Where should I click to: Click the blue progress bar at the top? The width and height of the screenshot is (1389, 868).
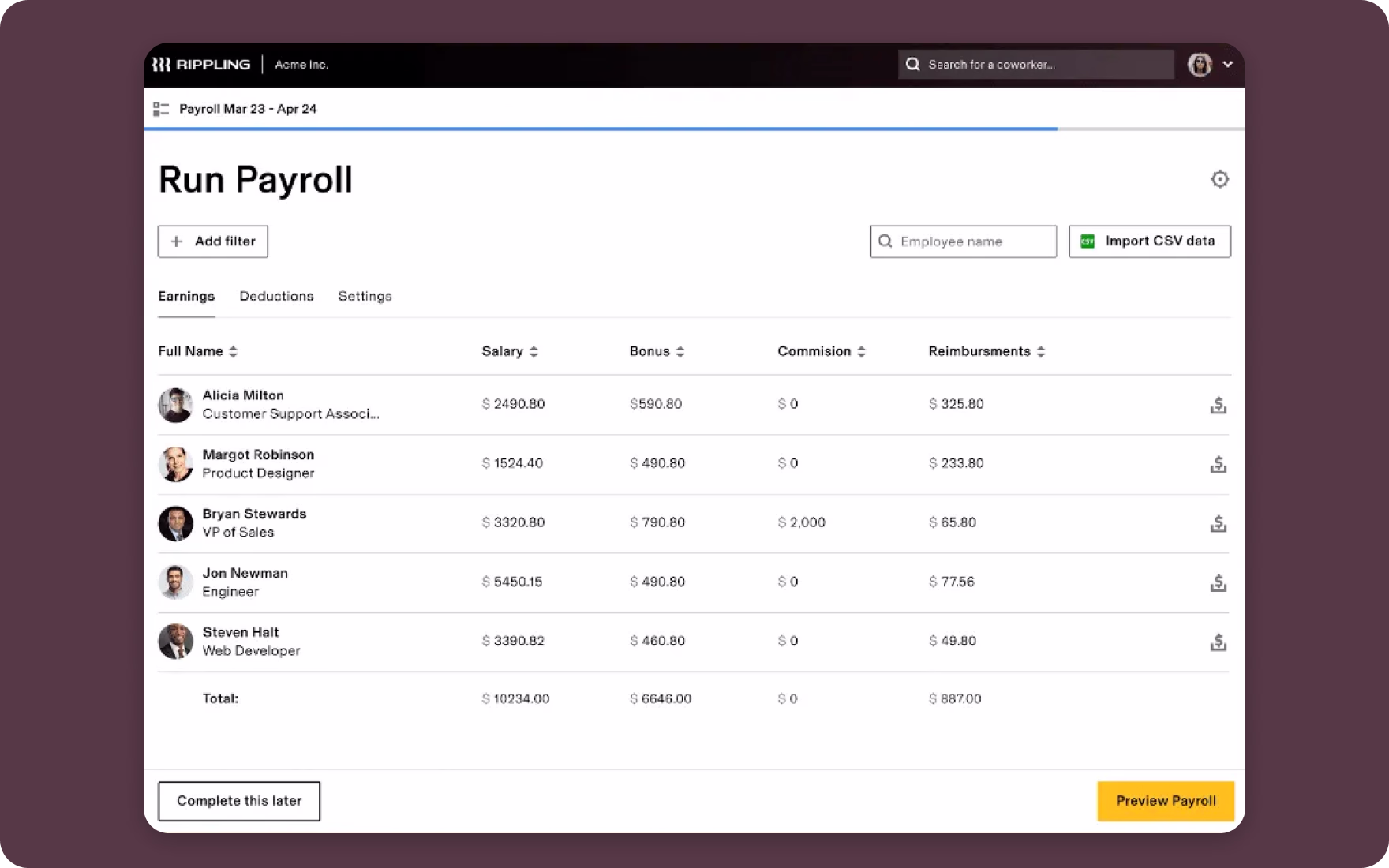[x=600, y=127]
